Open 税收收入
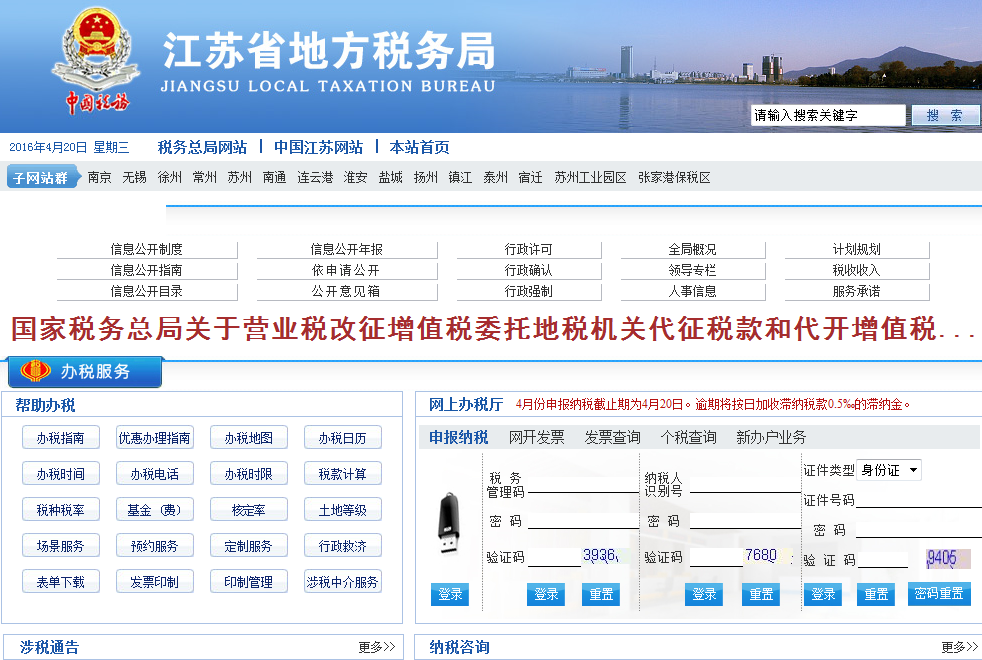Viewport: 982px width, 660px height. [857, 271]
